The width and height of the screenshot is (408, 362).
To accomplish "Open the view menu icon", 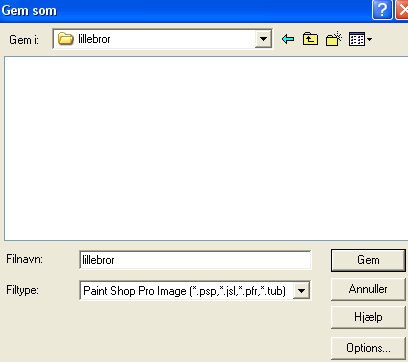I will click(x=360, y=39).
